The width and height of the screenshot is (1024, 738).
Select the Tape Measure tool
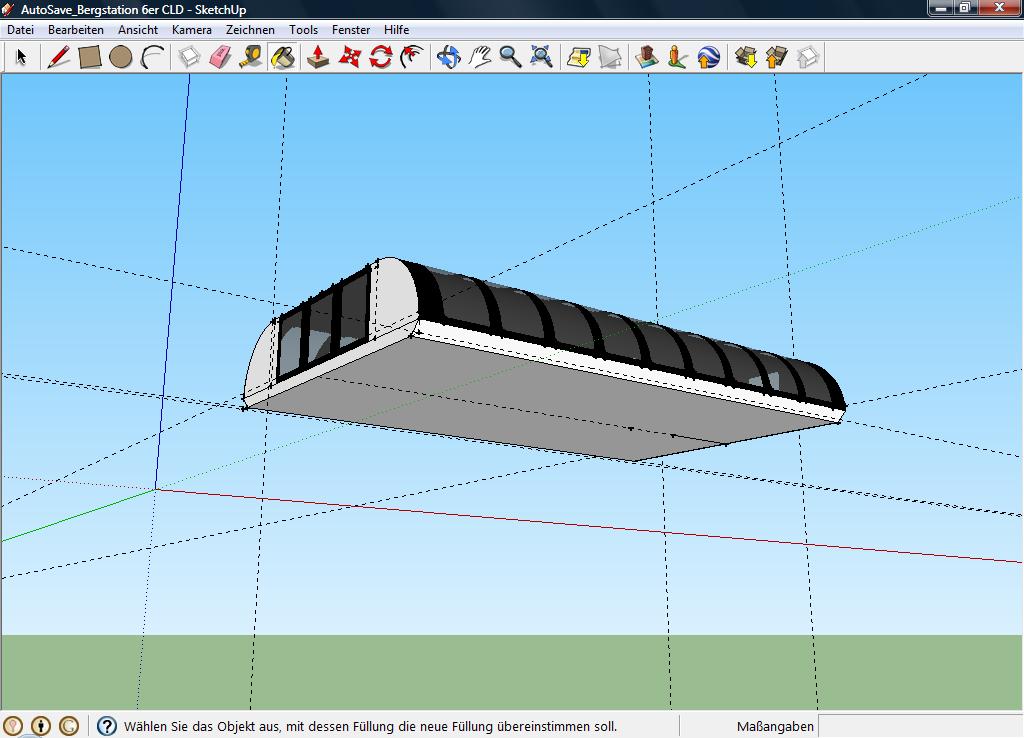[251, 57]
